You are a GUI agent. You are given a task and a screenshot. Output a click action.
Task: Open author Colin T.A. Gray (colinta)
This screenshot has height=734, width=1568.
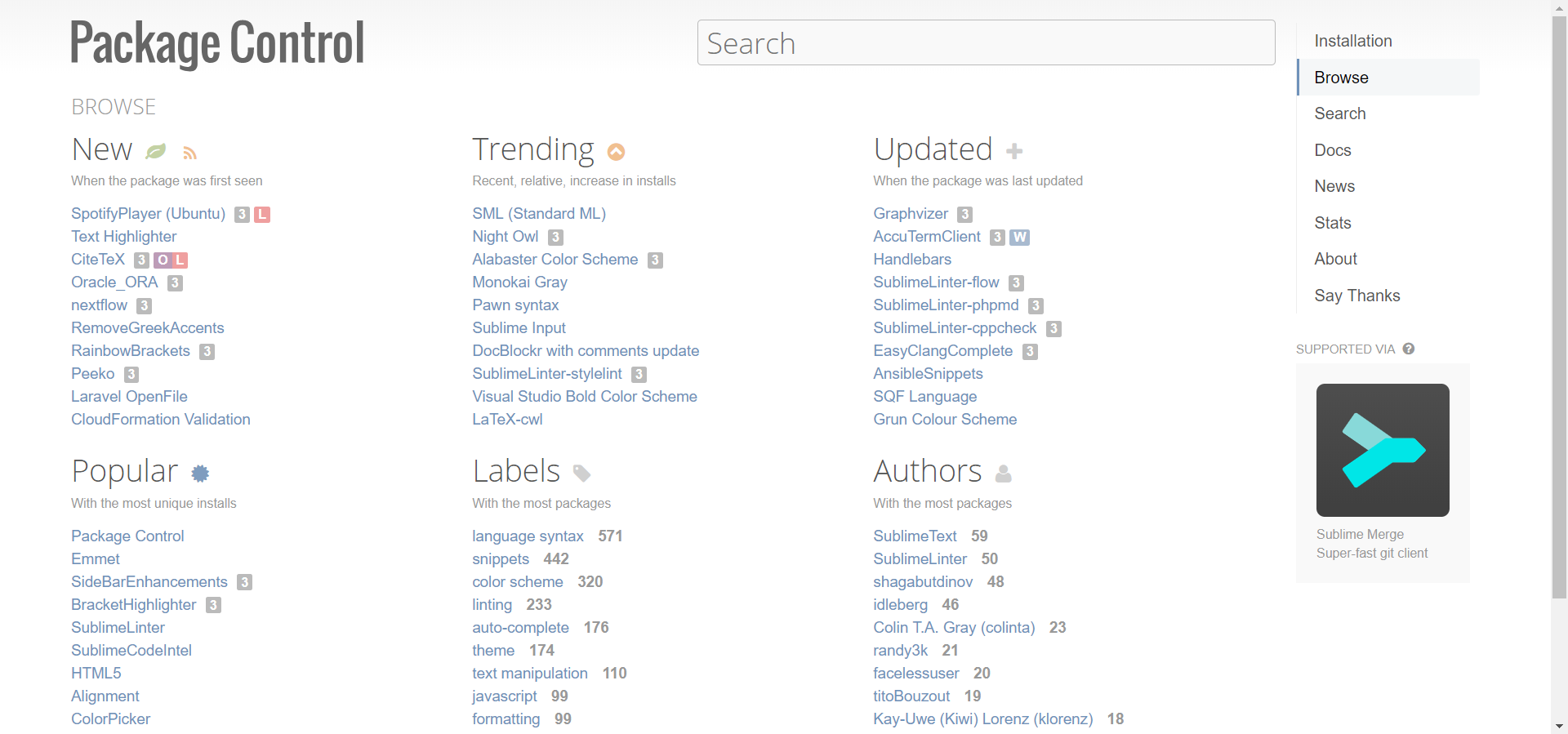tap(954, 628)
